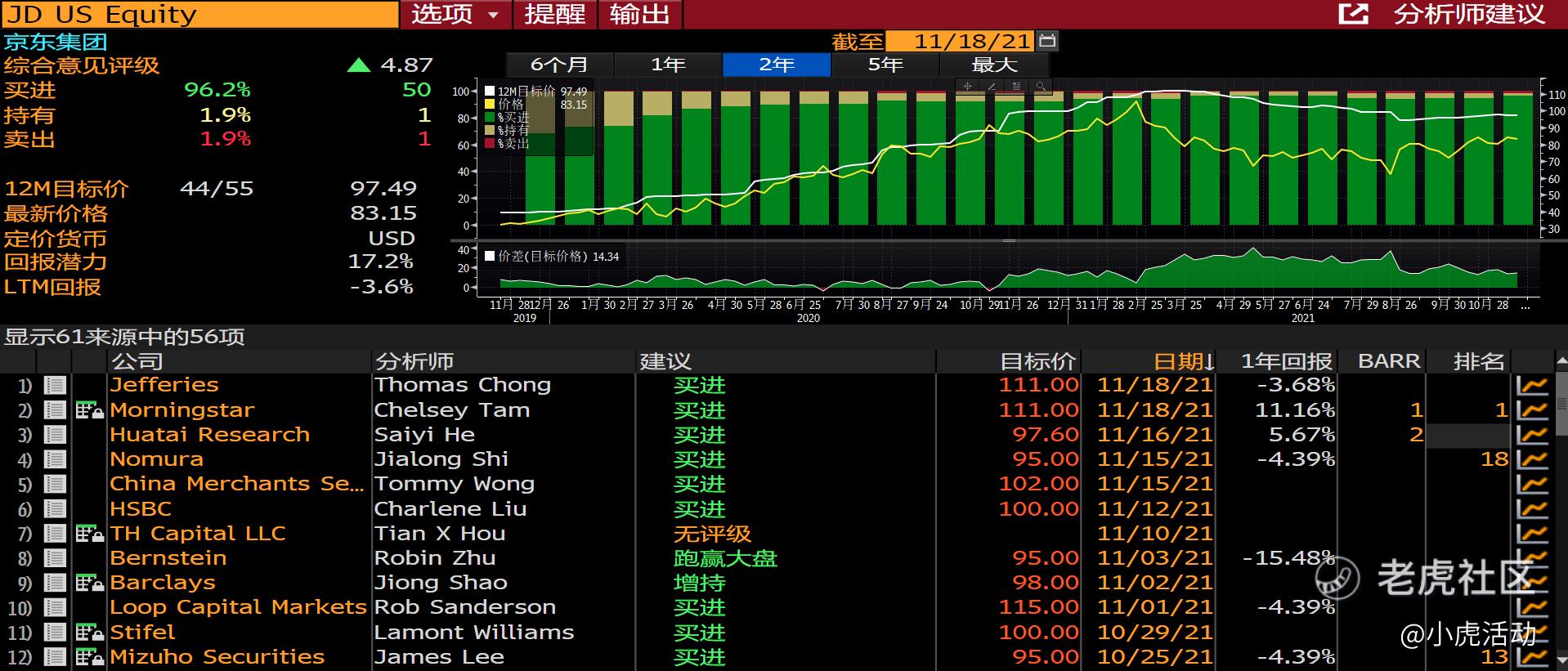
Task: Select the 2年 chart range tab
Action: pyautogui.click(x=777, y=65)
